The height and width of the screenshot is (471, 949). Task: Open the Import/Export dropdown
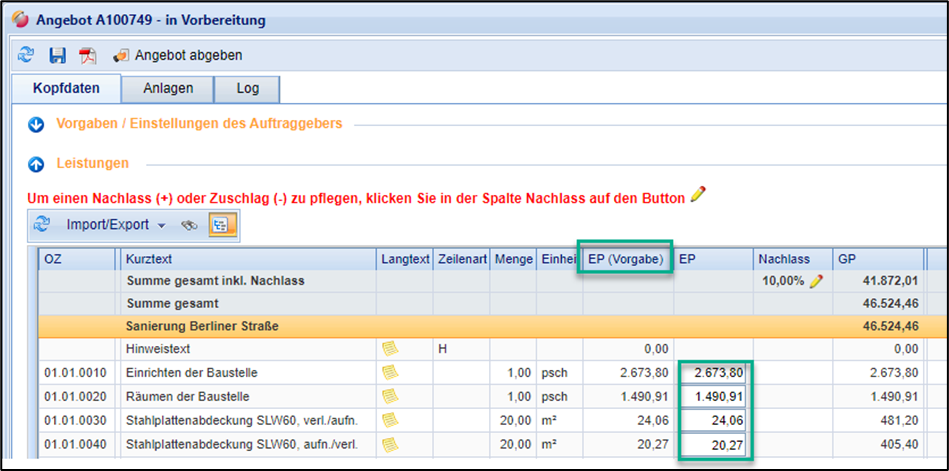116,225
